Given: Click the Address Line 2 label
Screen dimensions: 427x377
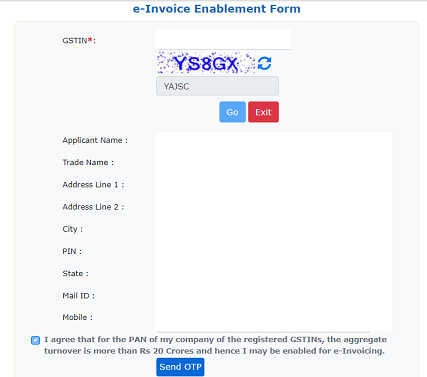Looking at the screenshot, I should coord(93,207).
